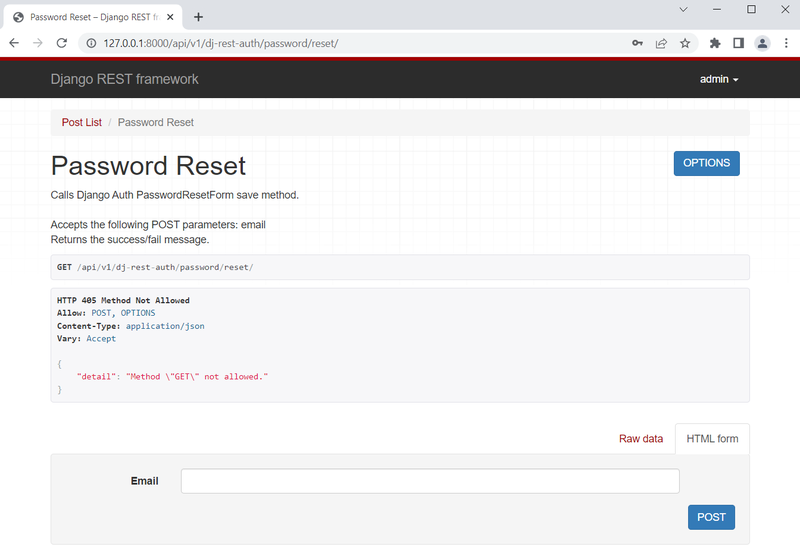The width and height of the screenshot is (800, 550).
Task: Open a new browser tab with plus
Action: coord(198,17)
